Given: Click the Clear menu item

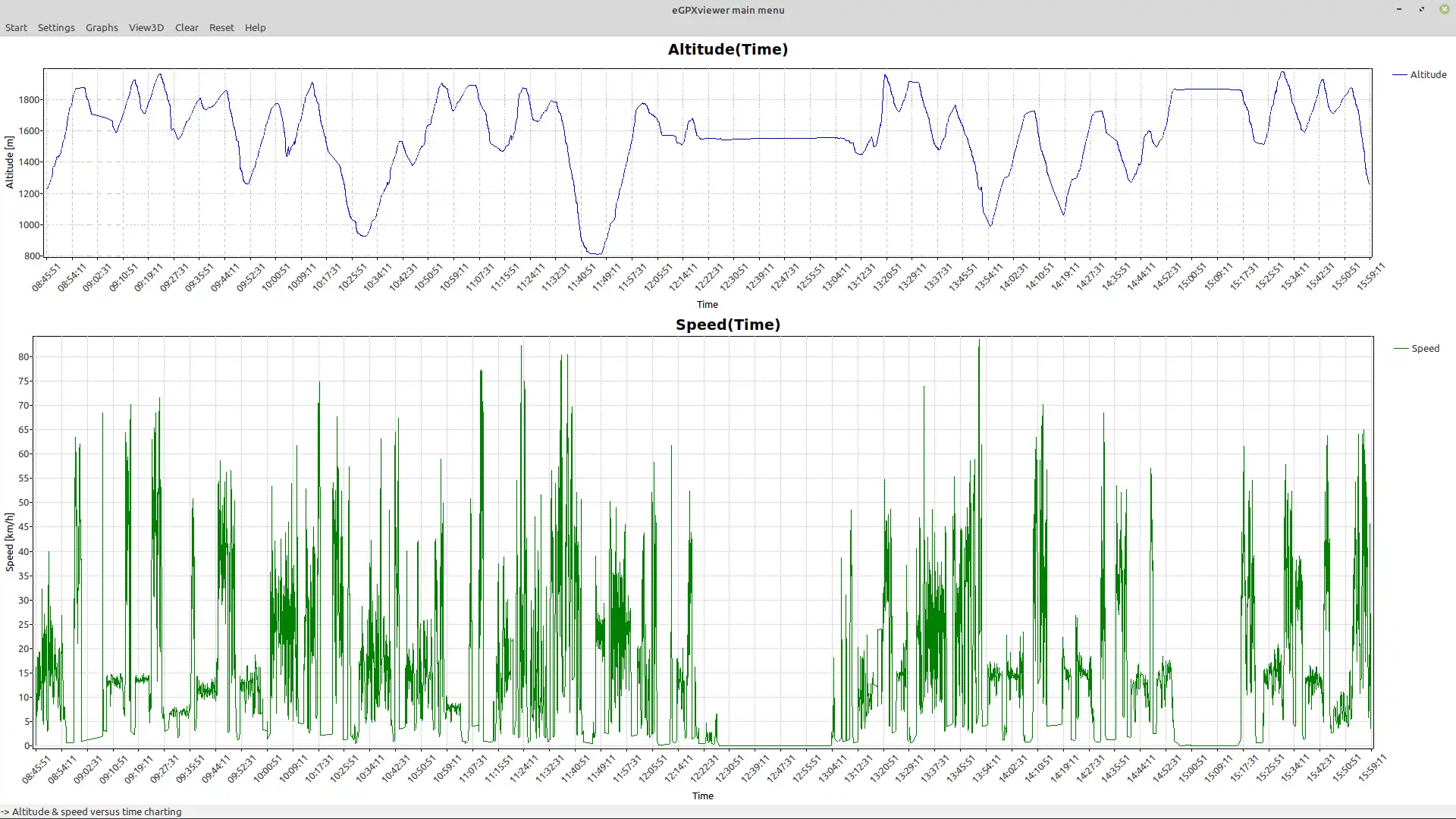Looking at the screenshot, I should pos(187,28).
